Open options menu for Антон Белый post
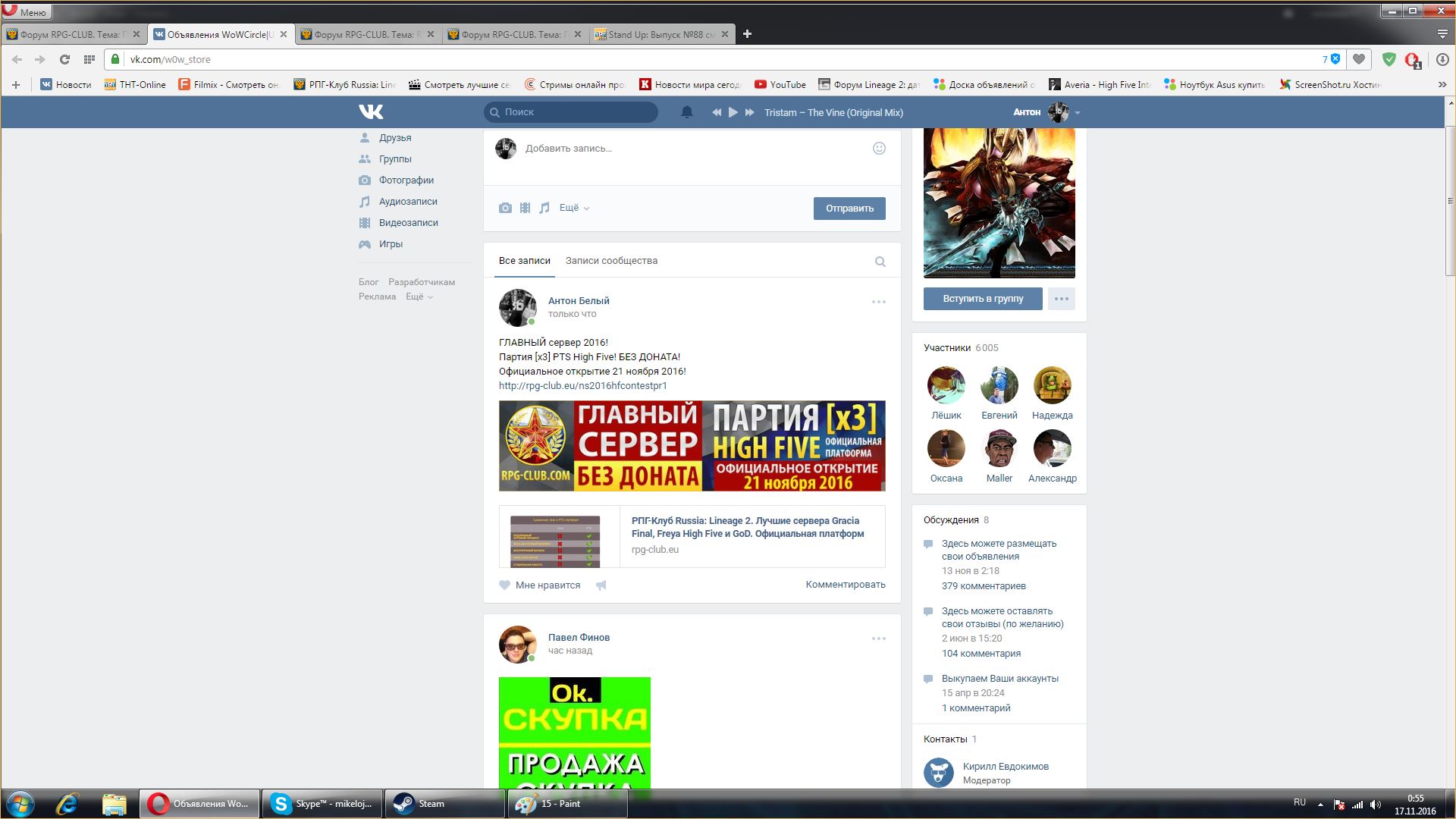Viewport: 1456px width, 819px height. point(879,302)
